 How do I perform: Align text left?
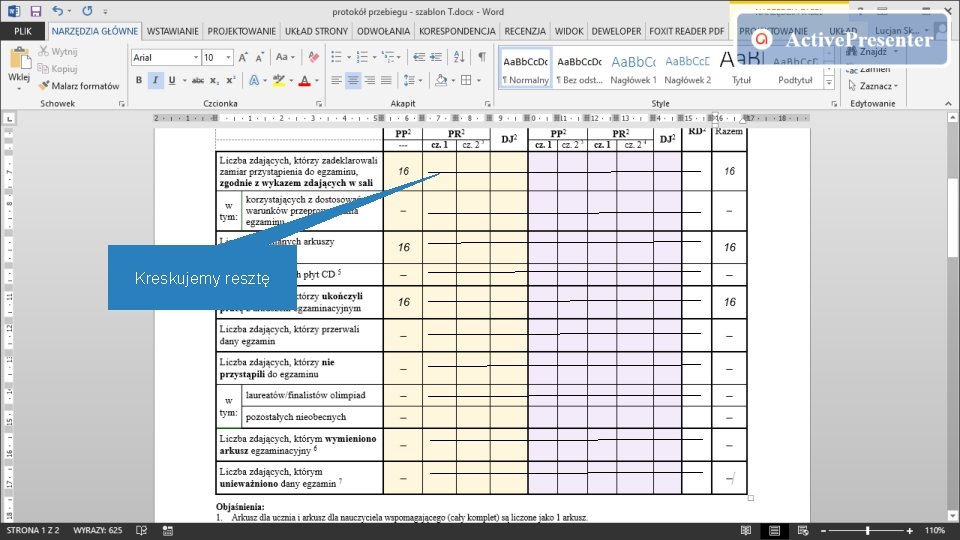point(336,80)
